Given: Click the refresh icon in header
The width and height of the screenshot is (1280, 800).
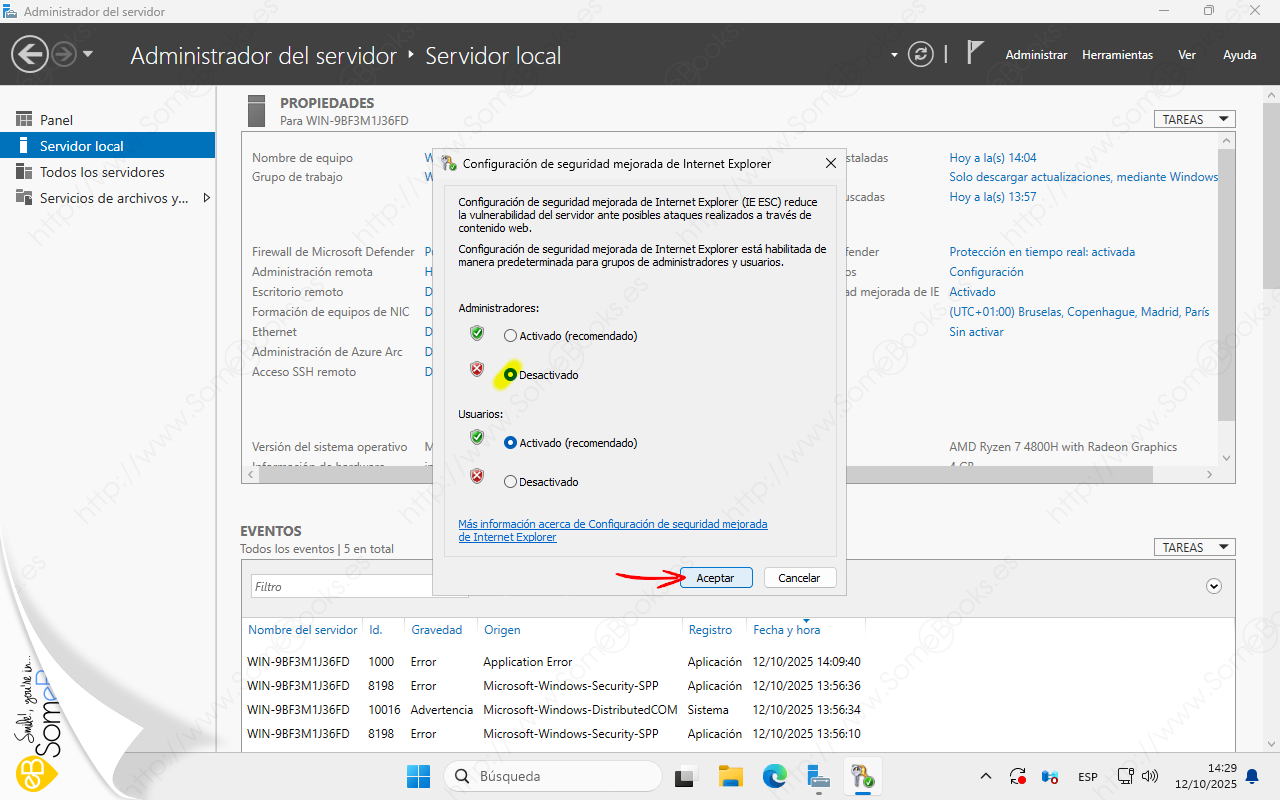Looking at the screenshot, I should (920, 55).
